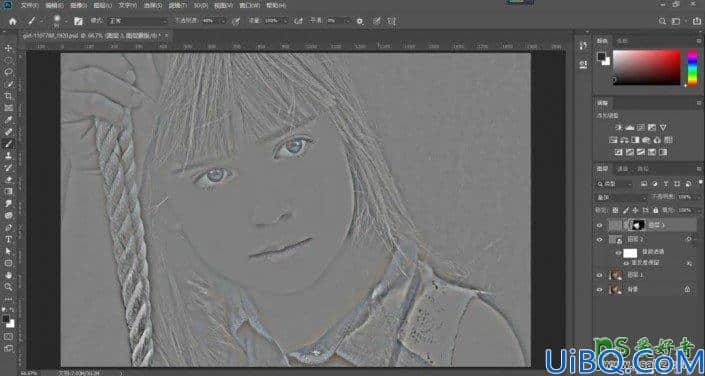Open layer opacity dropdown arrow
This screenshot has height=376, width=705.
[x=698, y=197]
